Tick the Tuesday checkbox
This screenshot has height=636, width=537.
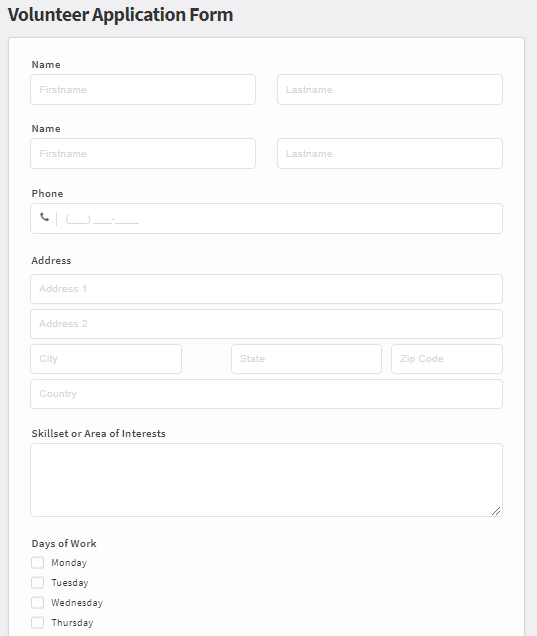[x=37, y=582]
